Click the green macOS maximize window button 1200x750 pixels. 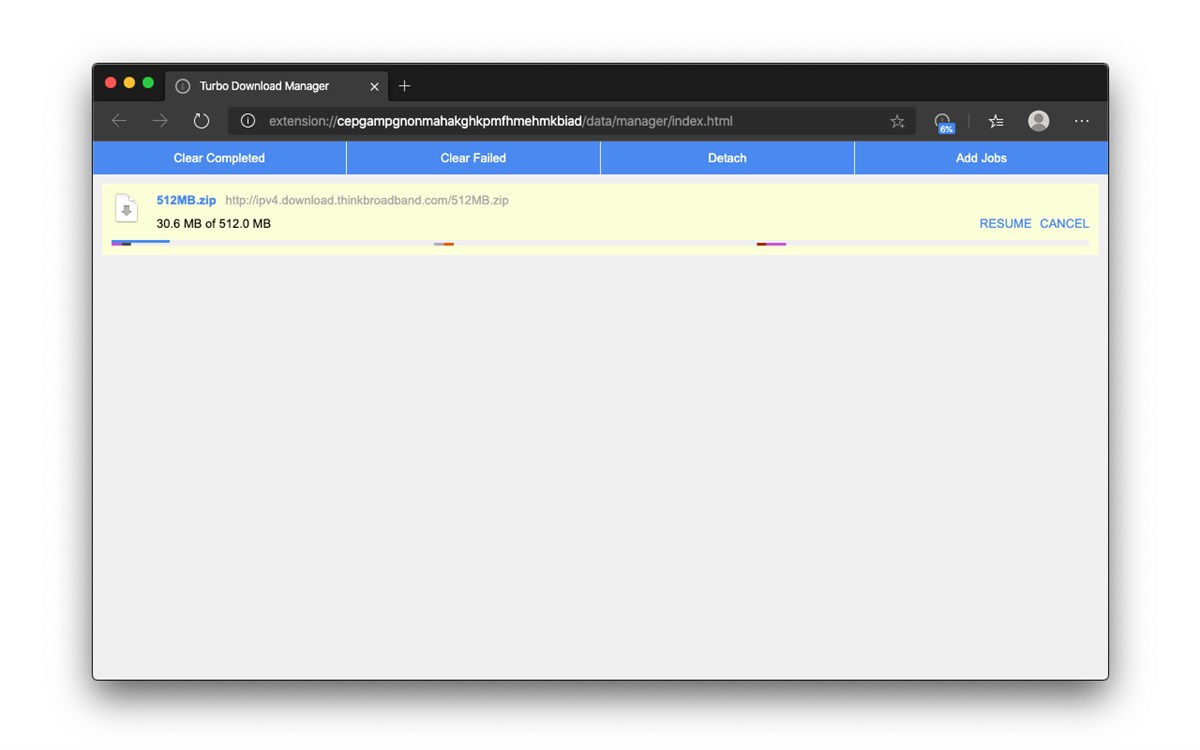click(x=148, y=83)
